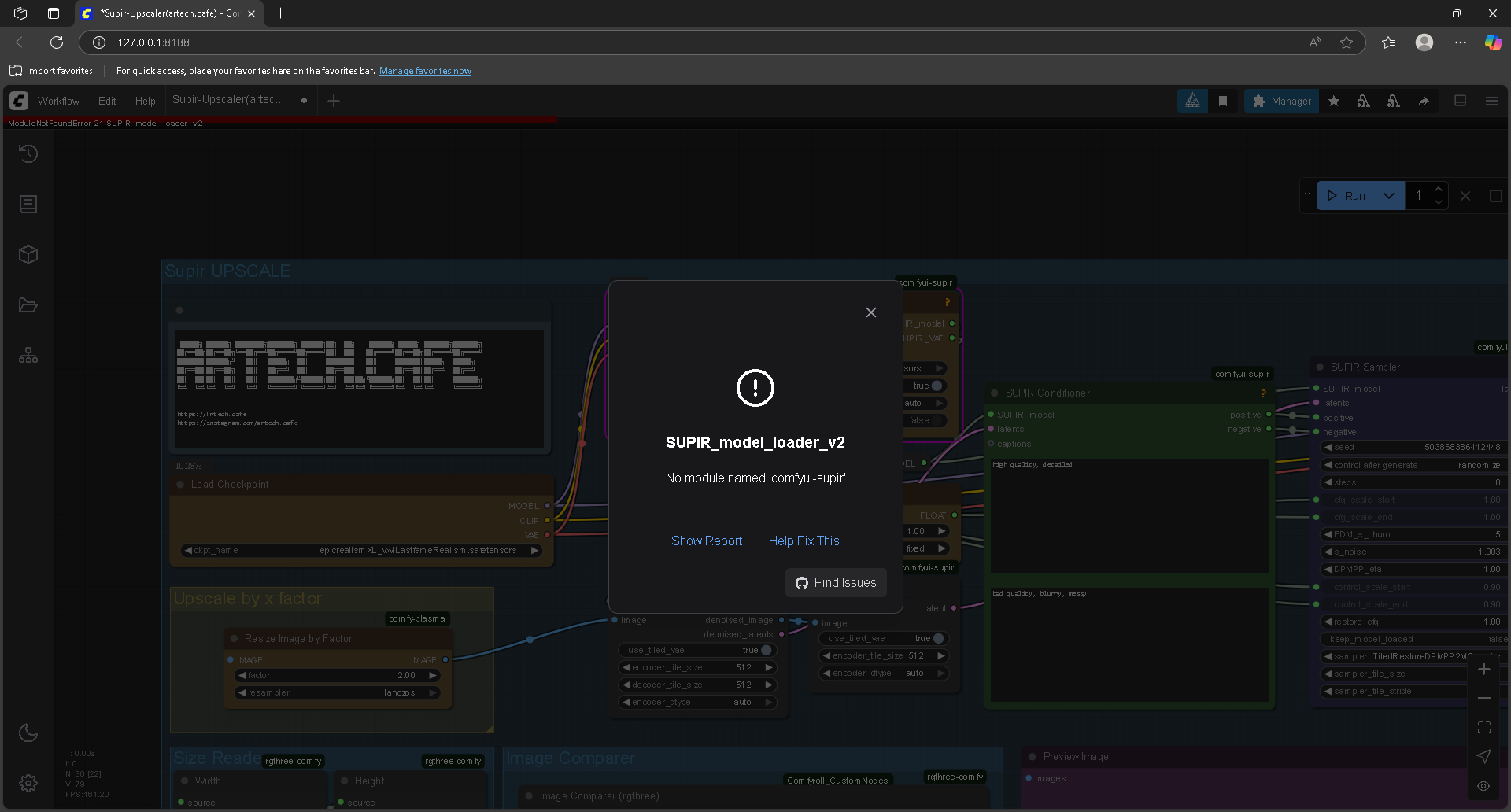Viewport: 1511px width, 812px height.
Task: Open the Edit menu
Action: [107, 101]
